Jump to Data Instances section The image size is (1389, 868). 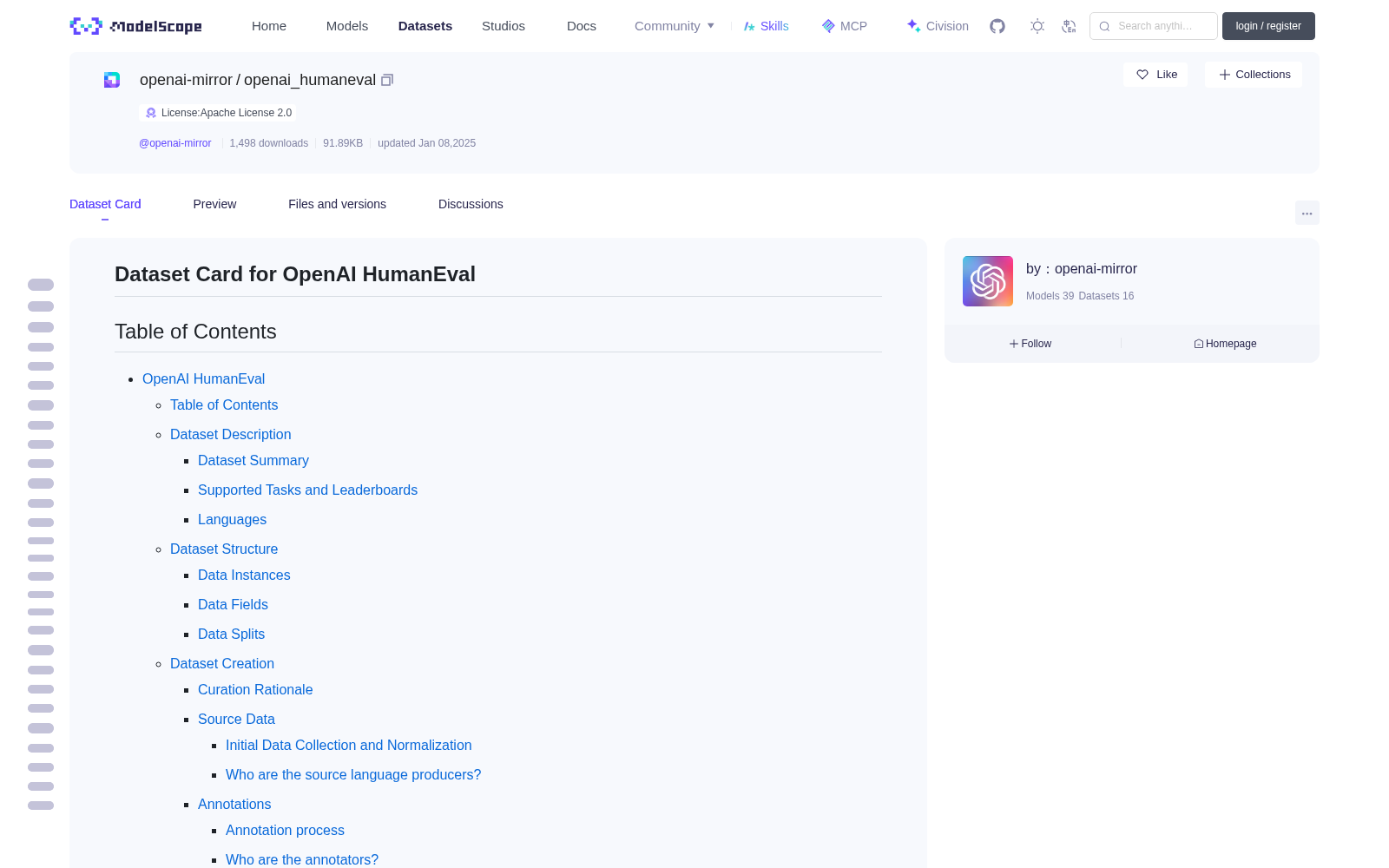(244, 575)
